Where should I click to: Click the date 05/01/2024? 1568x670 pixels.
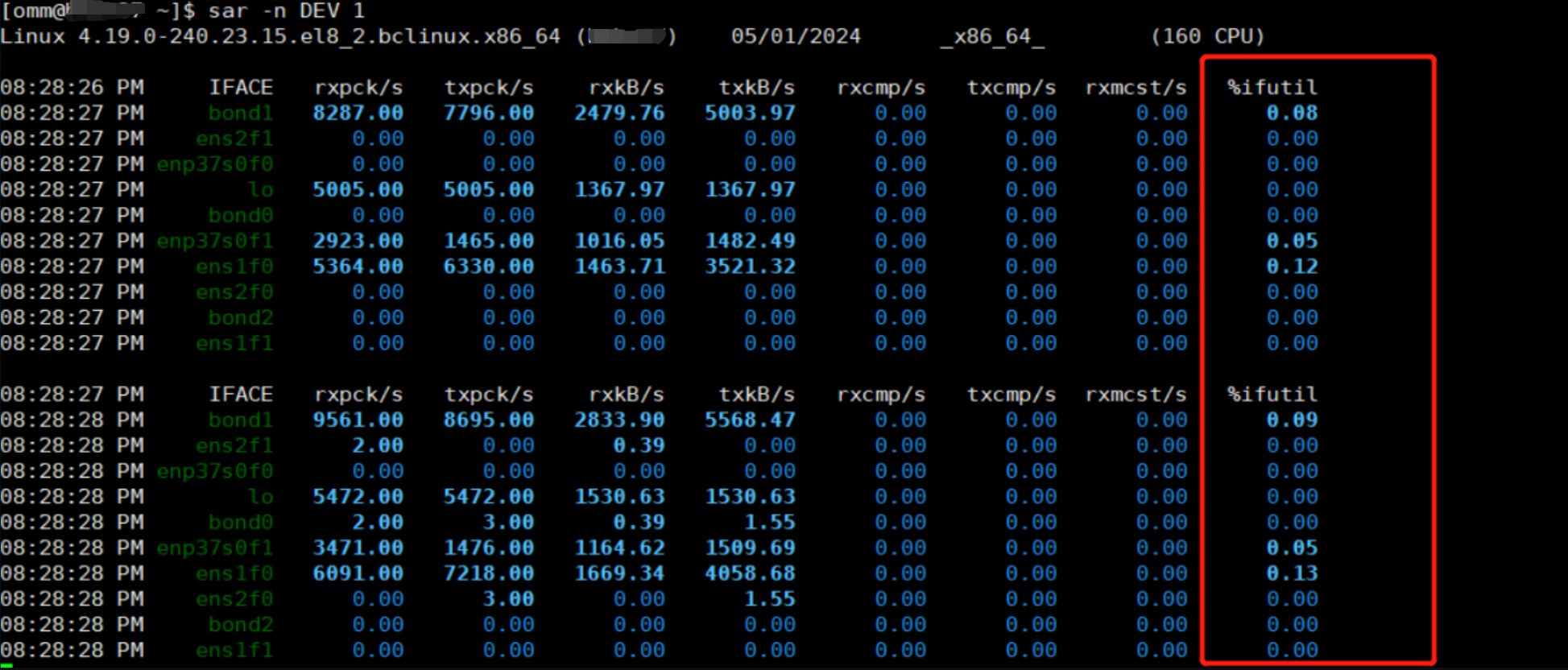[x=796, y=37]
